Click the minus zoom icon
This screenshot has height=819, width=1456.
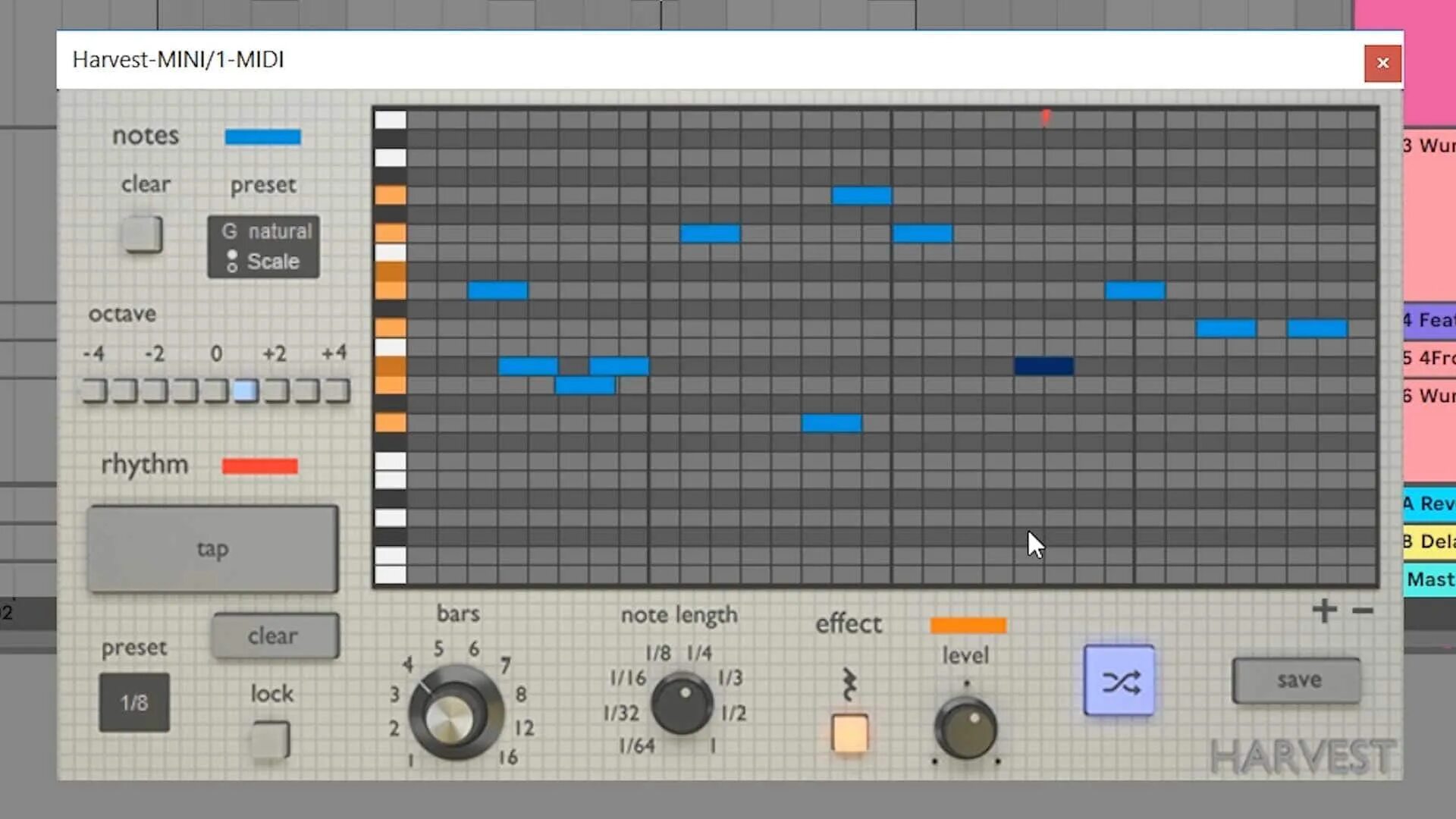click(x=1363, y=610)
